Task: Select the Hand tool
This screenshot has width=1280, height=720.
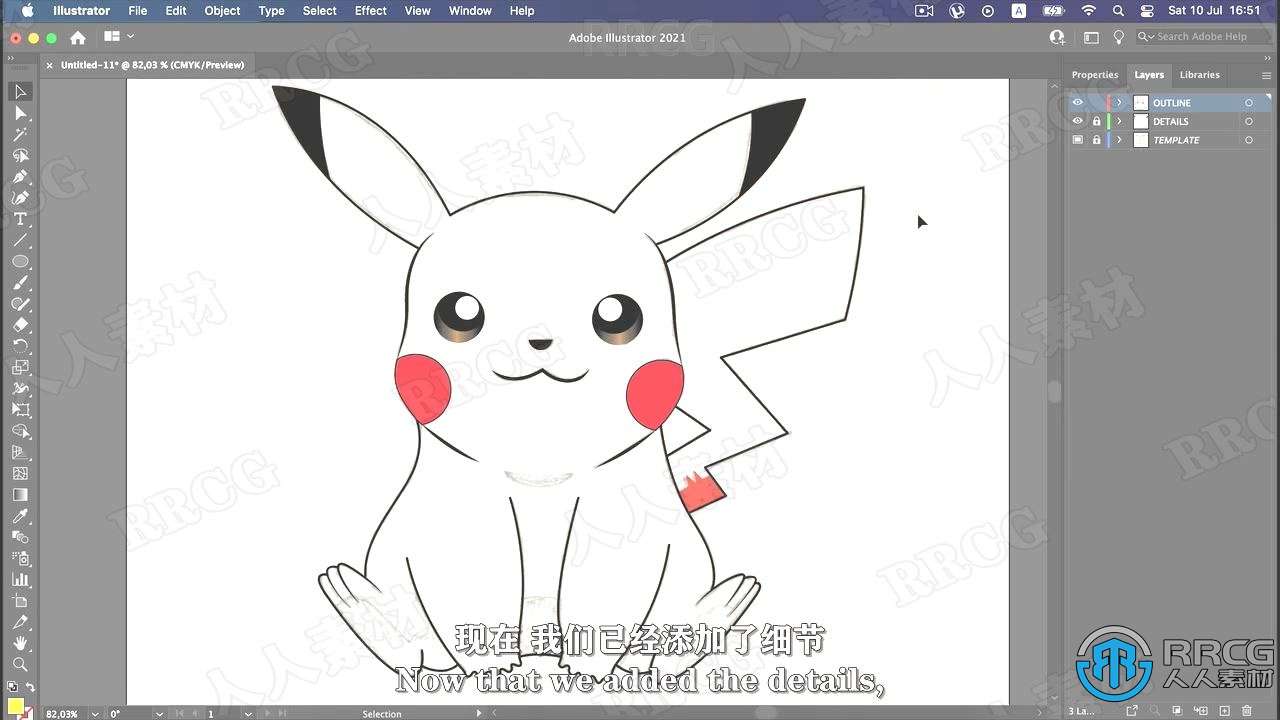Action: 20,643
